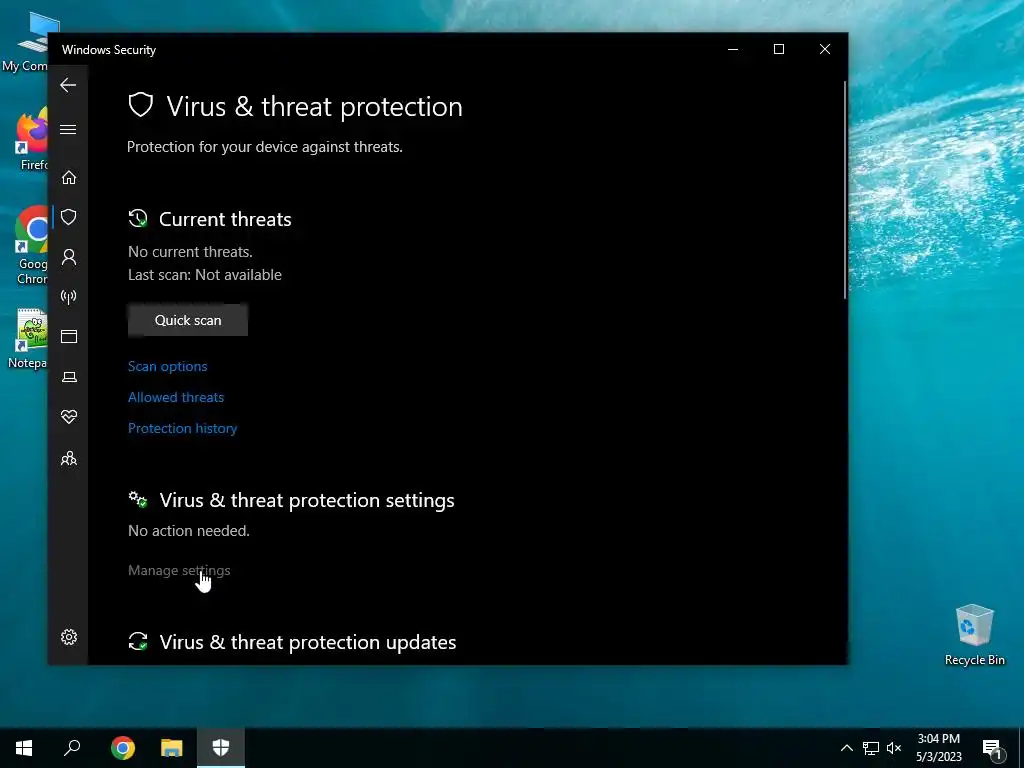This screenshot has width=1024, height=768.
Task: Click Windows Security taskbar icon
Action: click(221, 748)
